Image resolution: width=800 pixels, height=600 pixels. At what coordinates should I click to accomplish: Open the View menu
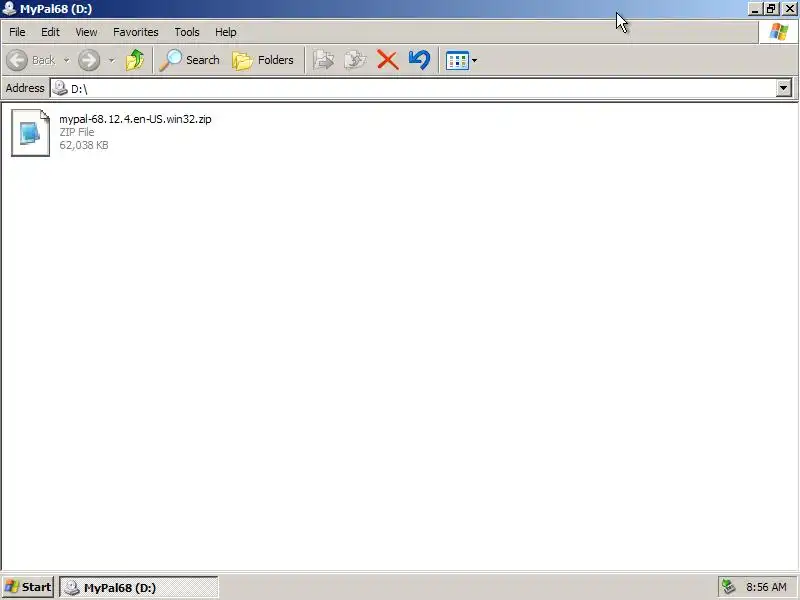pyautogui.click(x=86, y=32)
